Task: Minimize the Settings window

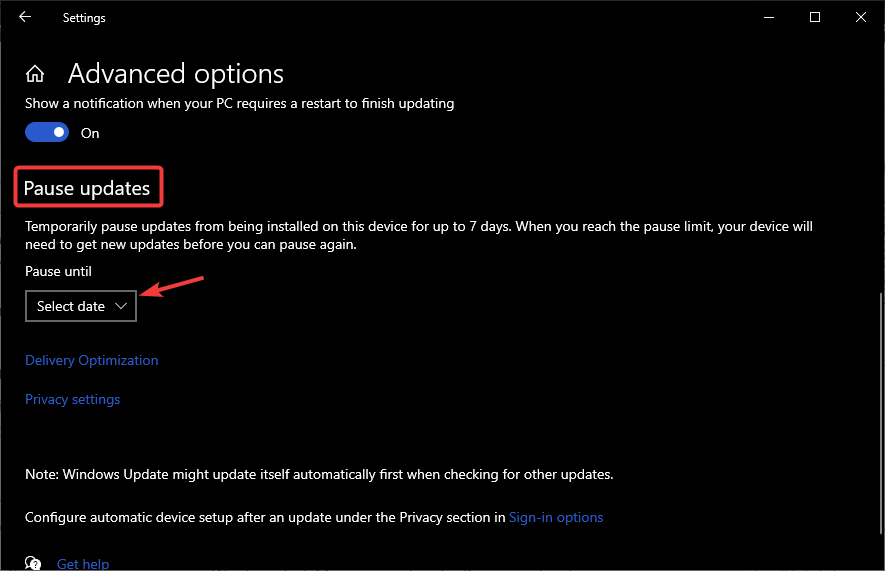Action: [x=769, y=17]
